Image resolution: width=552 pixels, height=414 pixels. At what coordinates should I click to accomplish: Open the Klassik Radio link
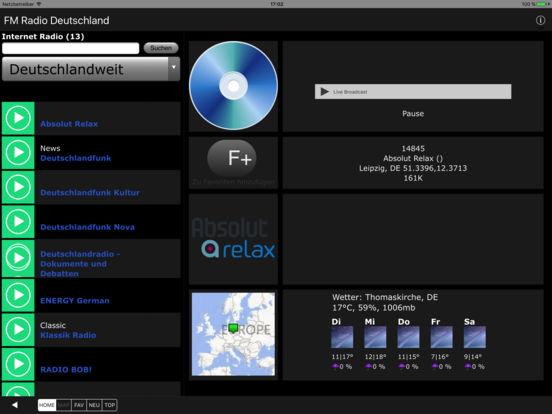[68, 335]
